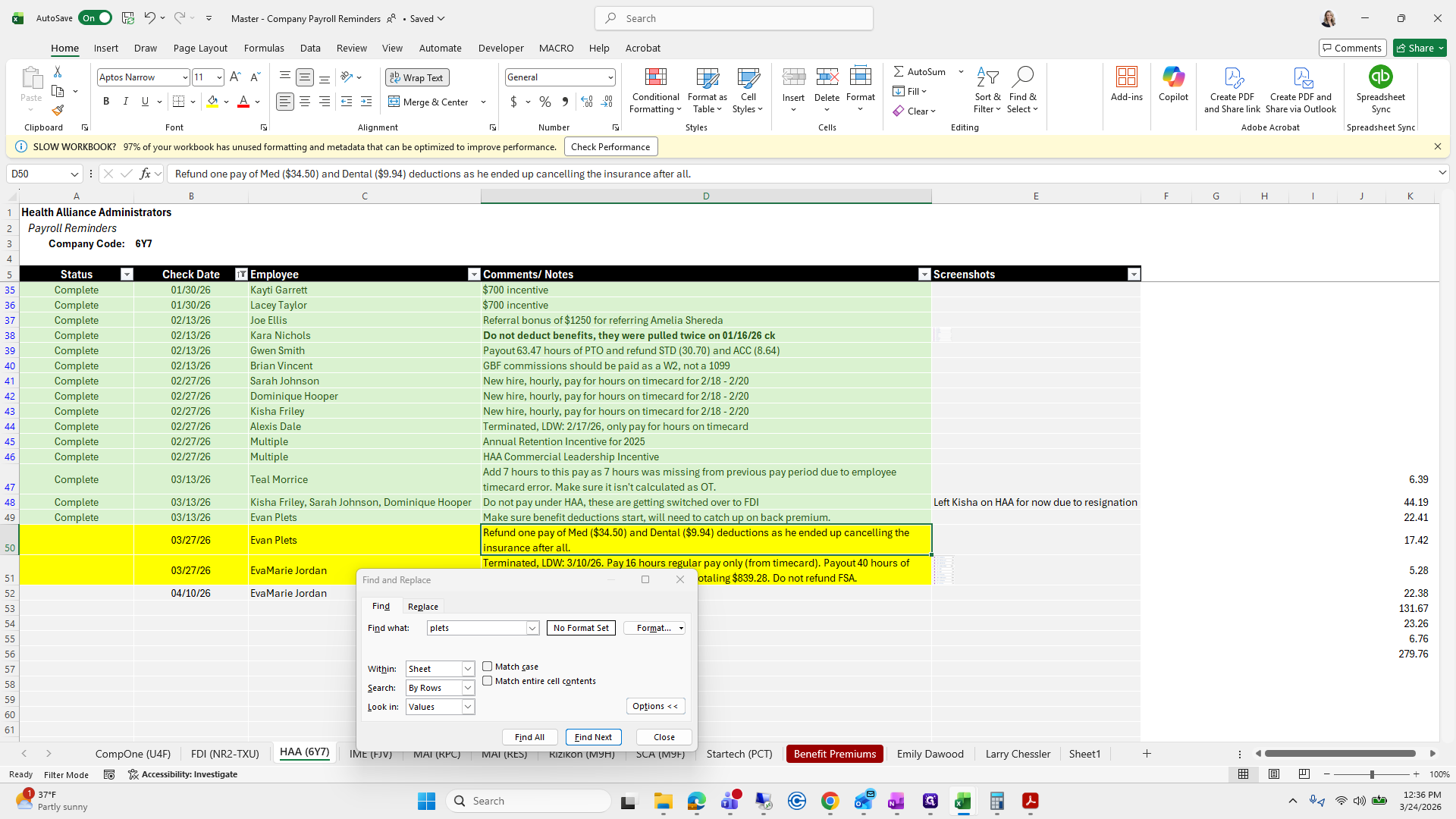Screen dimensions: 1456x819
Task: Open the Copilot ribbon icon
Action: [1173, 78]
